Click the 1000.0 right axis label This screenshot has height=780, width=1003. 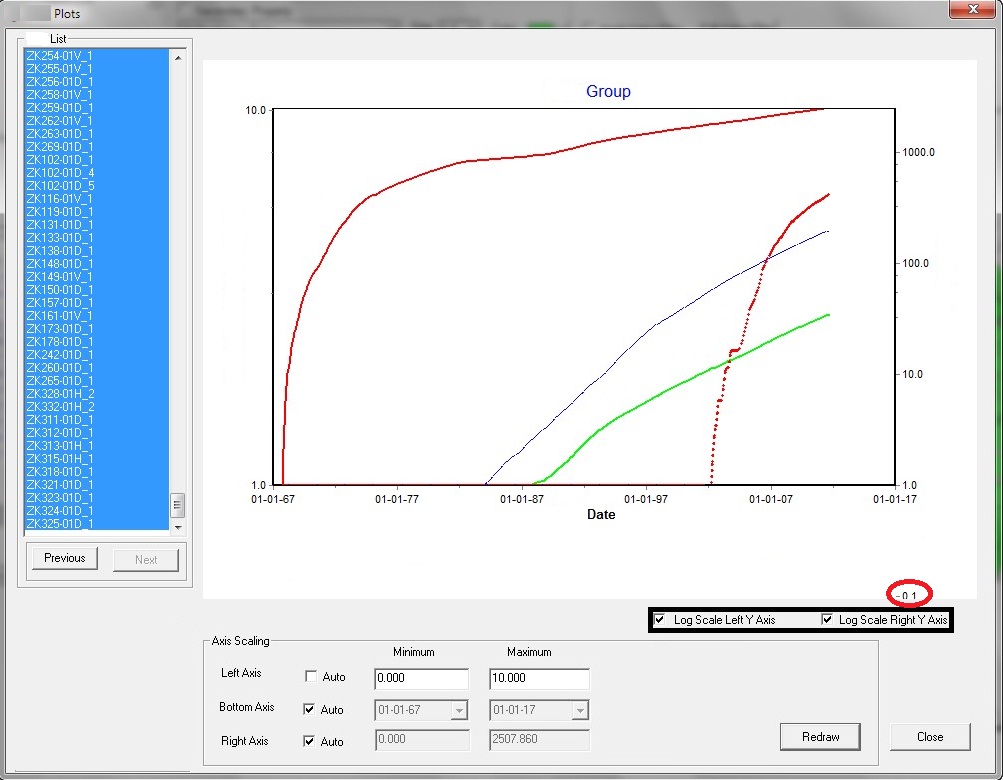coord(919,152)
